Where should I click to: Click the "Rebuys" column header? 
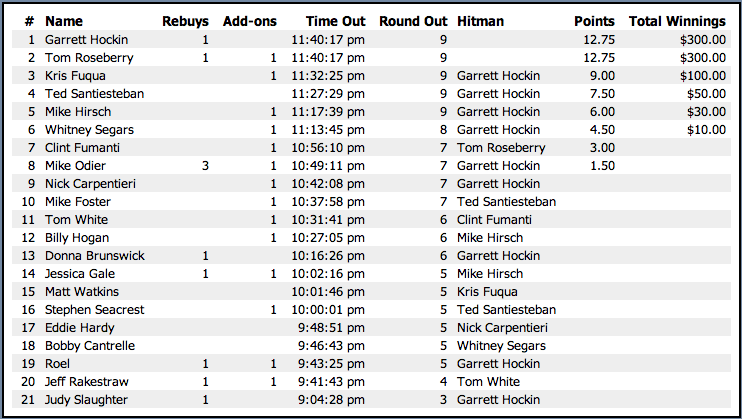185,20
